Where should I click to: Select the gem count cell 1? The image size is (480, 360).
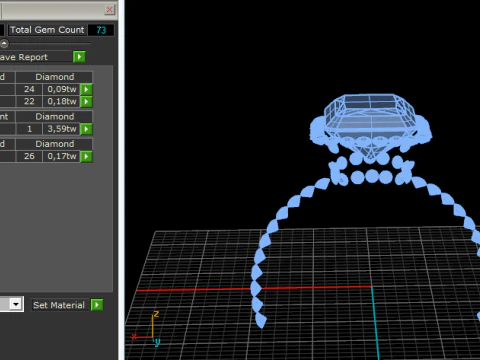pyautogui.click(x=29, y=129)
